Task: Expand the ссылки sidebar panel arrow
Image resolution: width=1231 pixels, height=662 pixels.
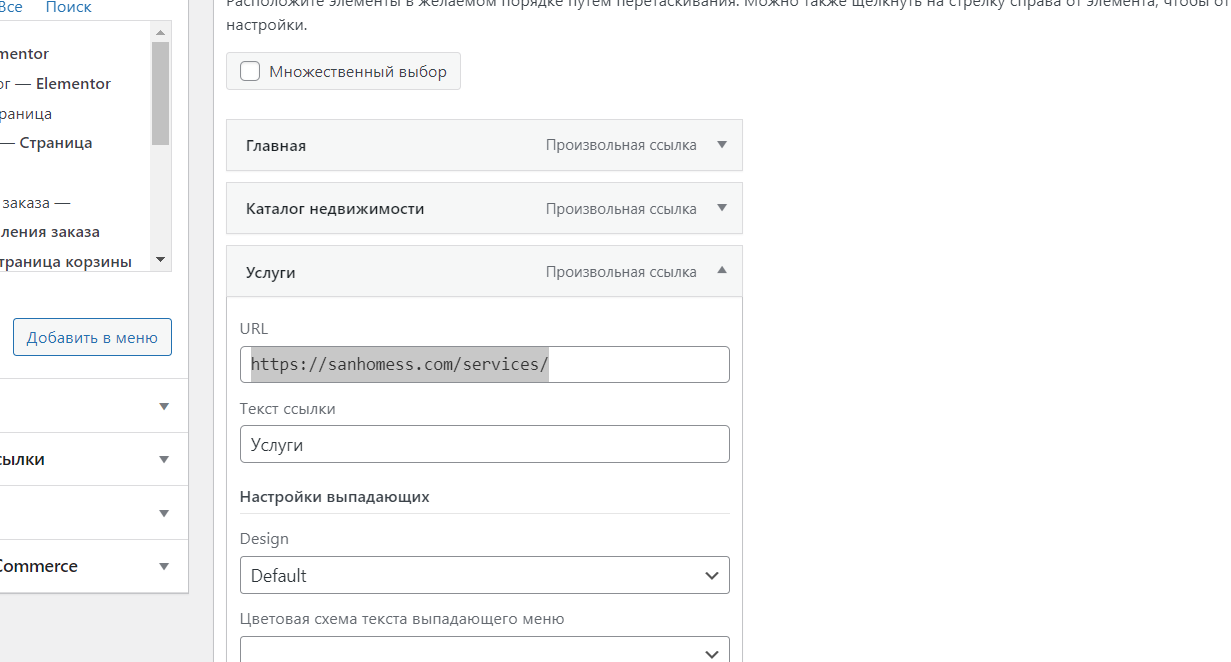Action: (164, 460)
